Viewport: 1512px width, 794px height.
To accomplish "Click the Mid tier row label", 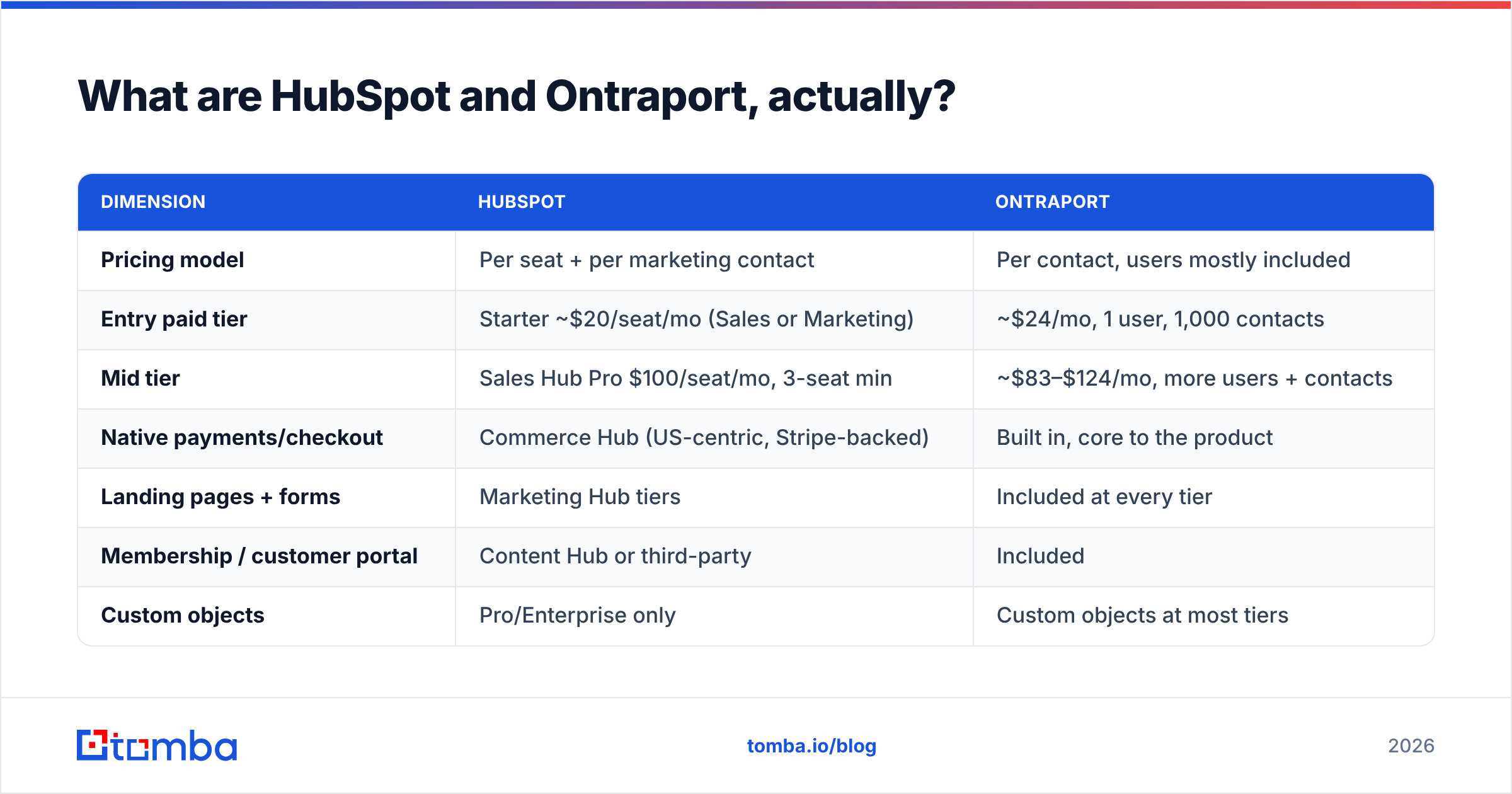I will pos(140,378).
